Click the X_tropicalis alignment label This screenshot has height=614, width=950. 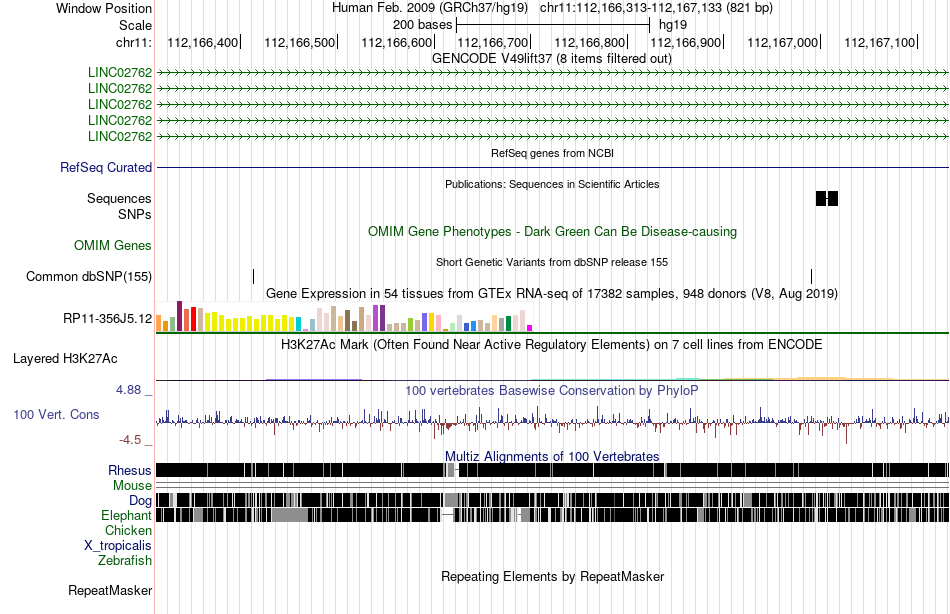click(x=118, y=546)
